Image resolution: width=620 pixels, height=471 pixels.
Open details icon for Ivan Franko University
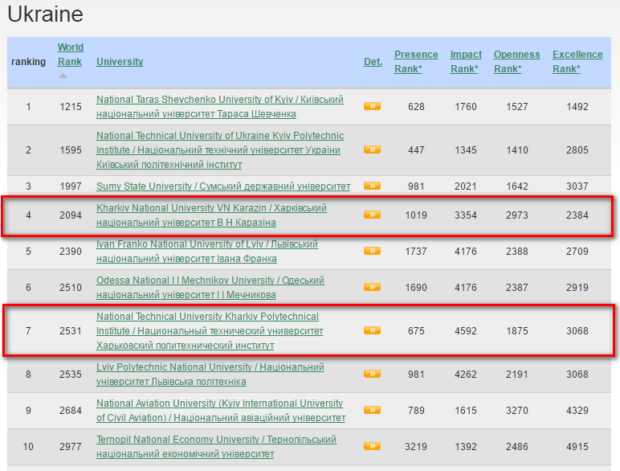[372, 250]
